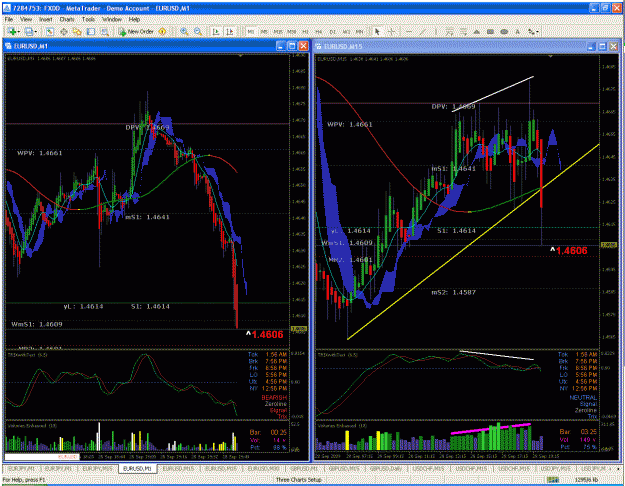Switch timeframe to M15
625x486 pixels.
click(x=277, y=31)
